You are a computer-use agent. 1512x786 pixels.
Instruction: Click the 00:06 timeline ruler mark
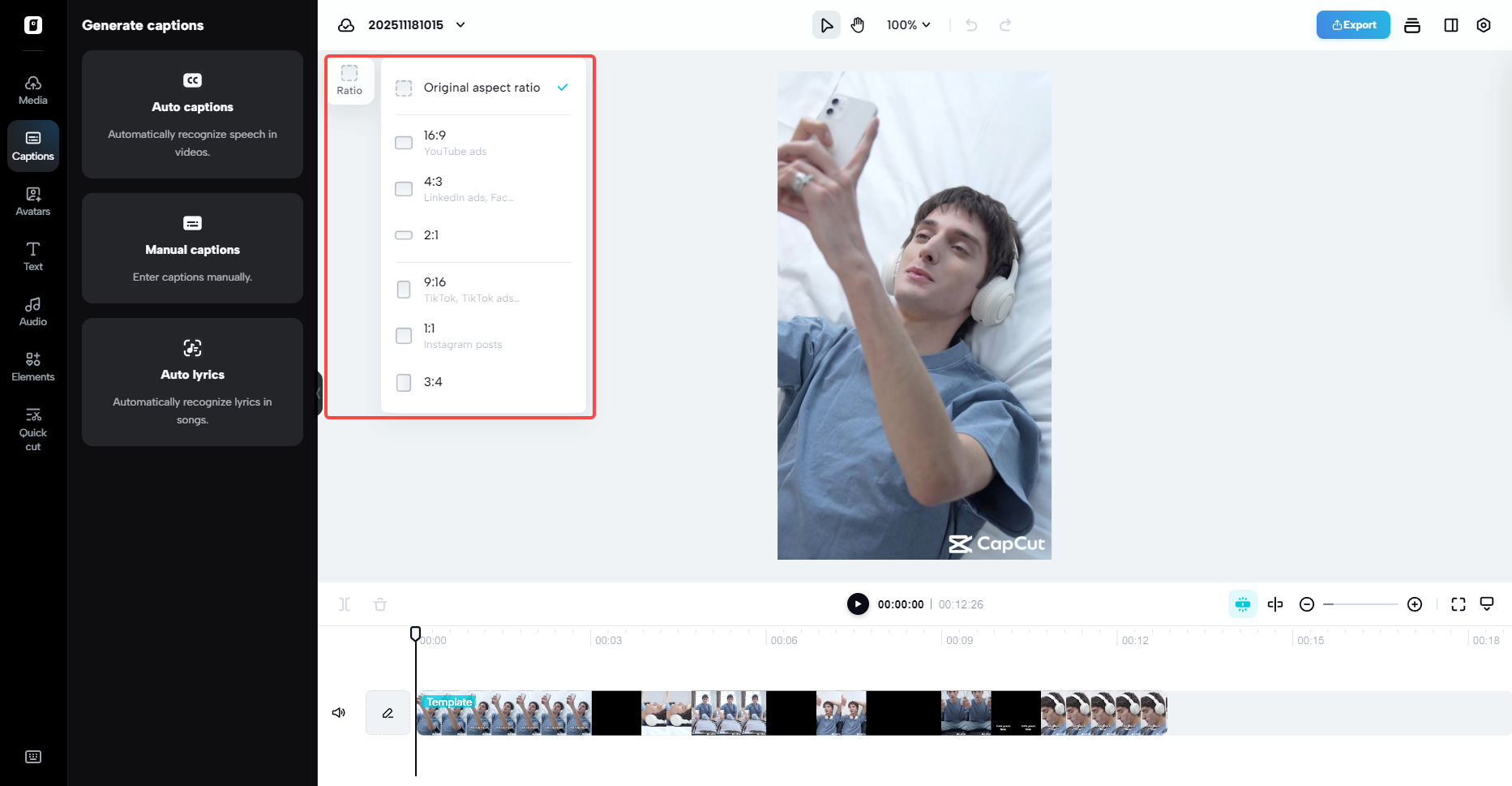pyautogui.click(x=784, y=641)
